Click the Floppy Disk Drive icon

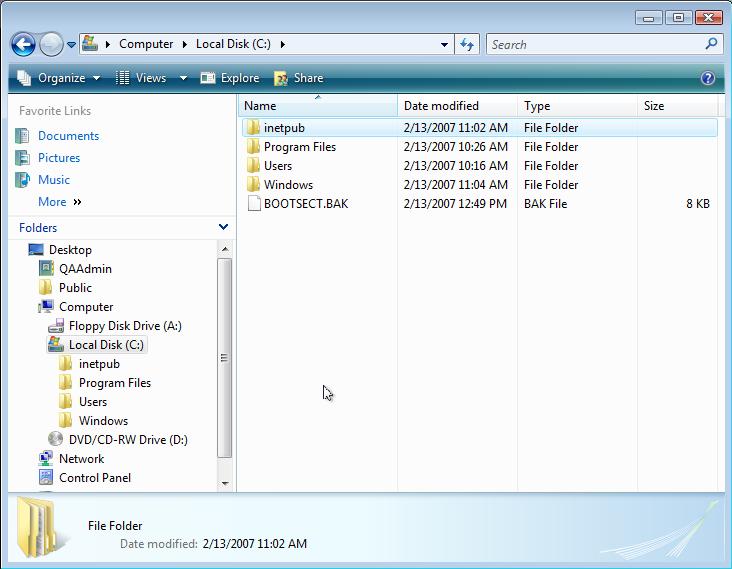coord(56,326)
